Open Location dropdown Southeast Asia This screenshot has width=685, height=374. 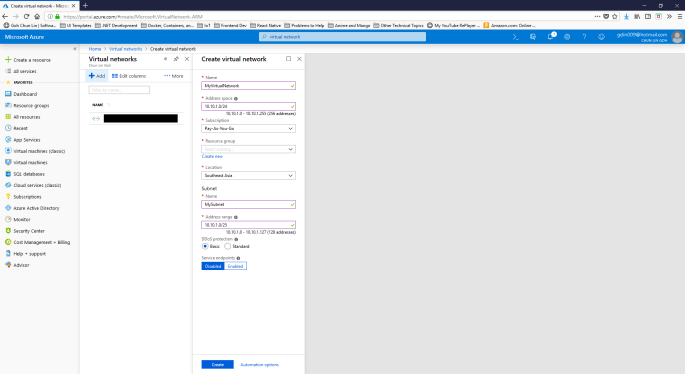coord(248,175)
